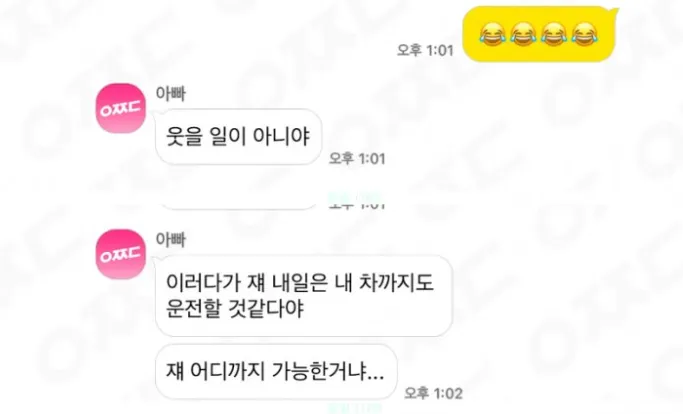Tap the sender name 아빠 above 이러다가 message
Viewport: 683px width, 414px height.
tap(171, 240)
